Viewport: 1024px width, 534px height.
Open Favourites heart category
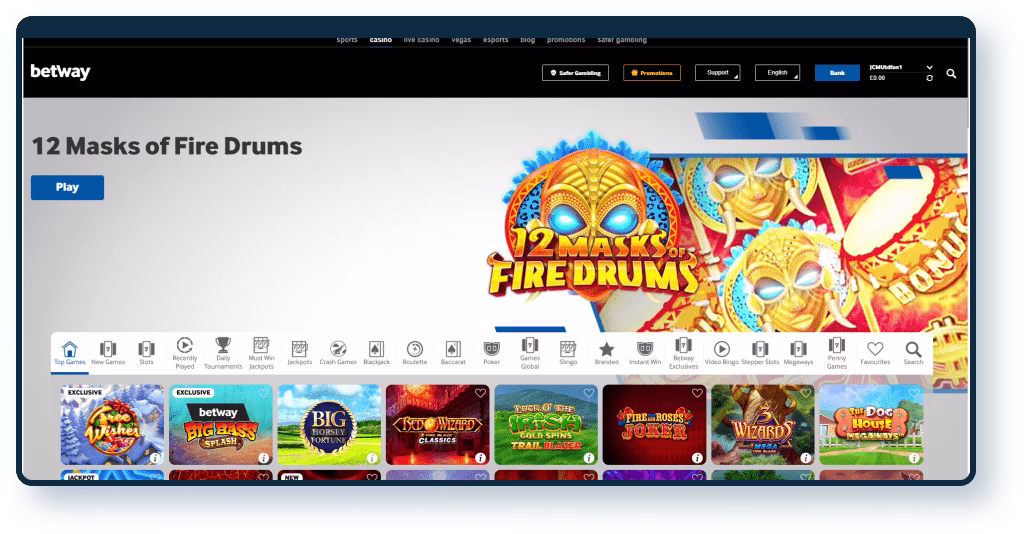[875, 353]
